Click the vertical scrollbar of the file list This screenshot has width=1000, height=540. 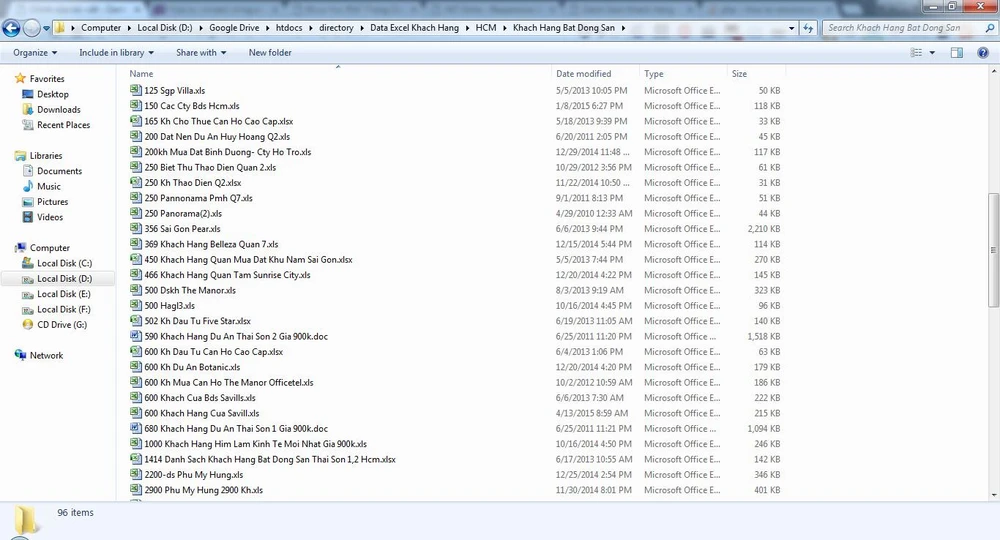993,250
